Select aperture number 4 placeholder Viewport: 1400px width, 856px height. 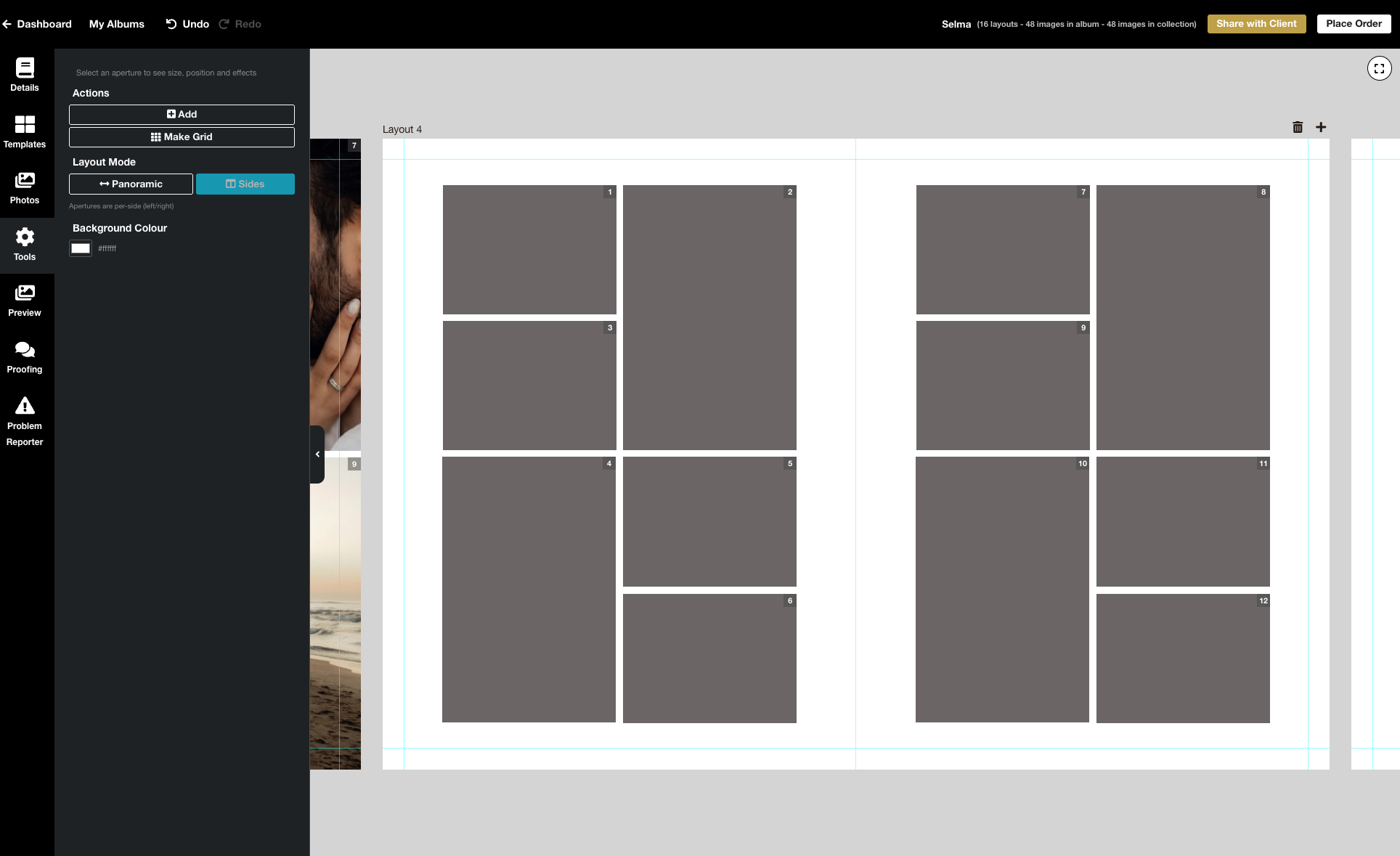[x=529, y=590]
